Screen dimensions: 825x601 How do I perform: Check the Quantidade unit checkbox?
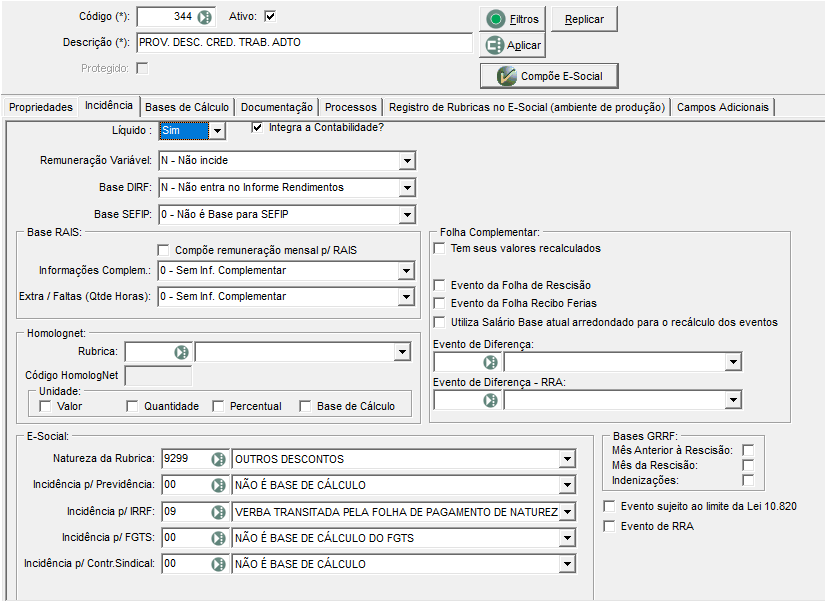click(x=133, y=406)
